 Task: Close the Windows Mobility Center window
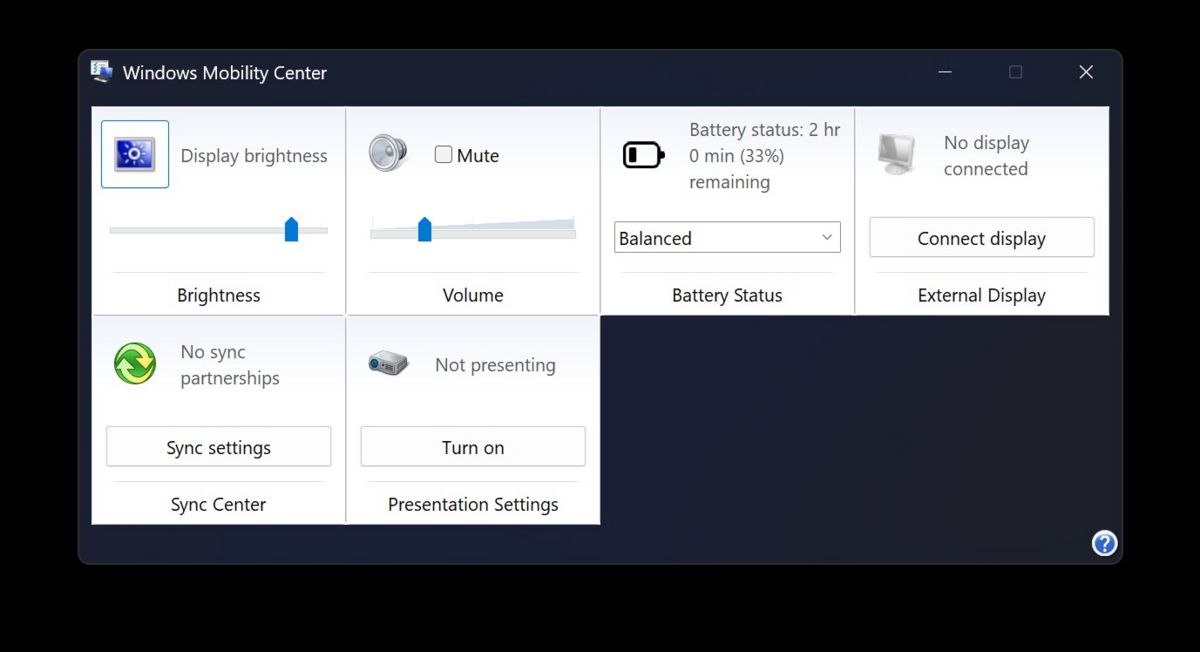coord(1086,72)
